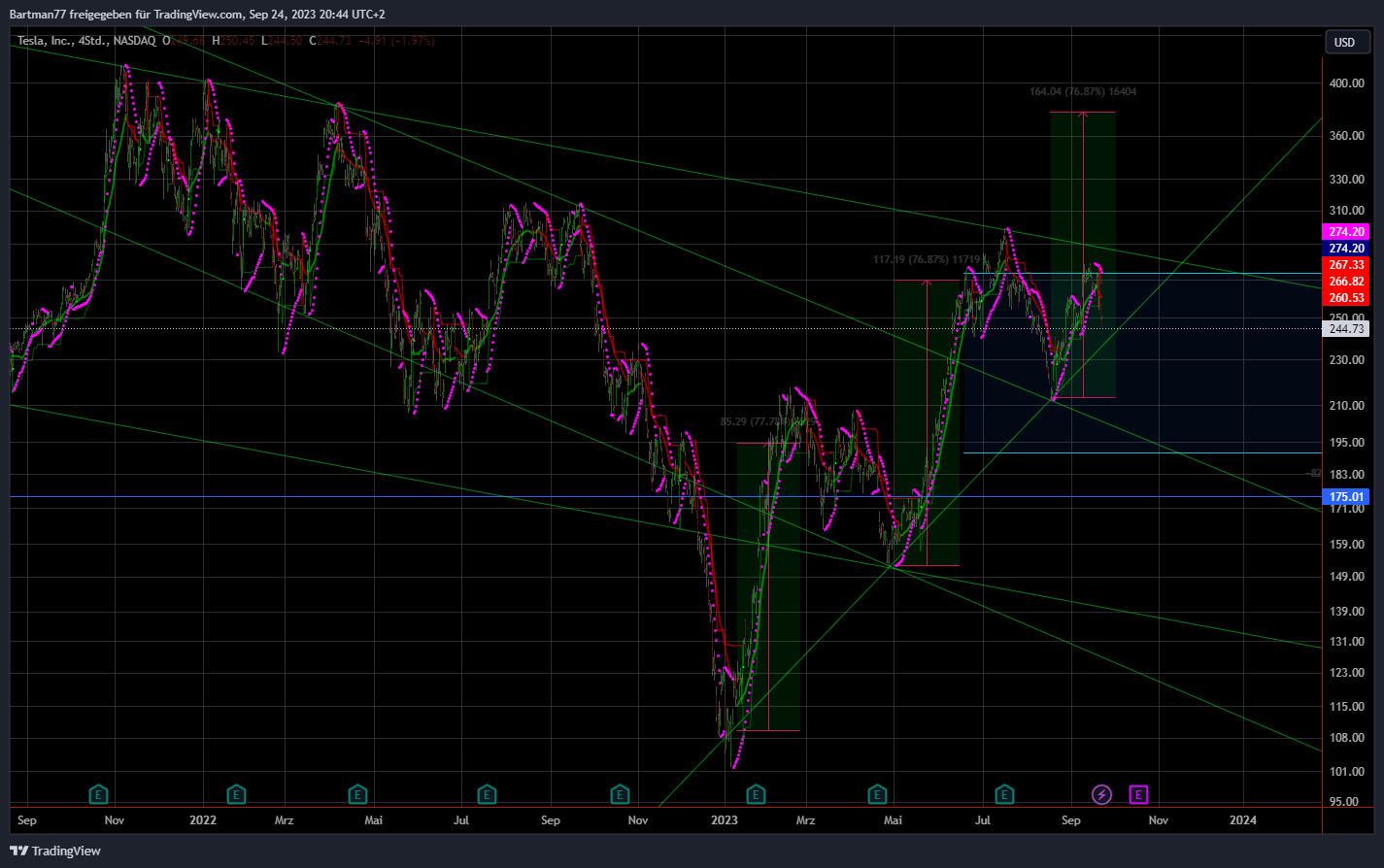Click the April 2022 earnings E icon
Screen dimensions: 1384x868
tap(358, 795)
